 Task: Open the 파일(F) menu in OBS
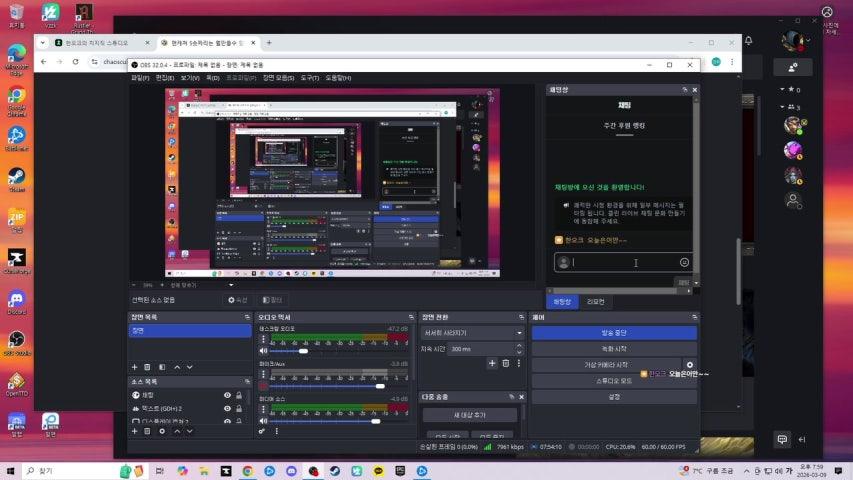click(140, 77)
